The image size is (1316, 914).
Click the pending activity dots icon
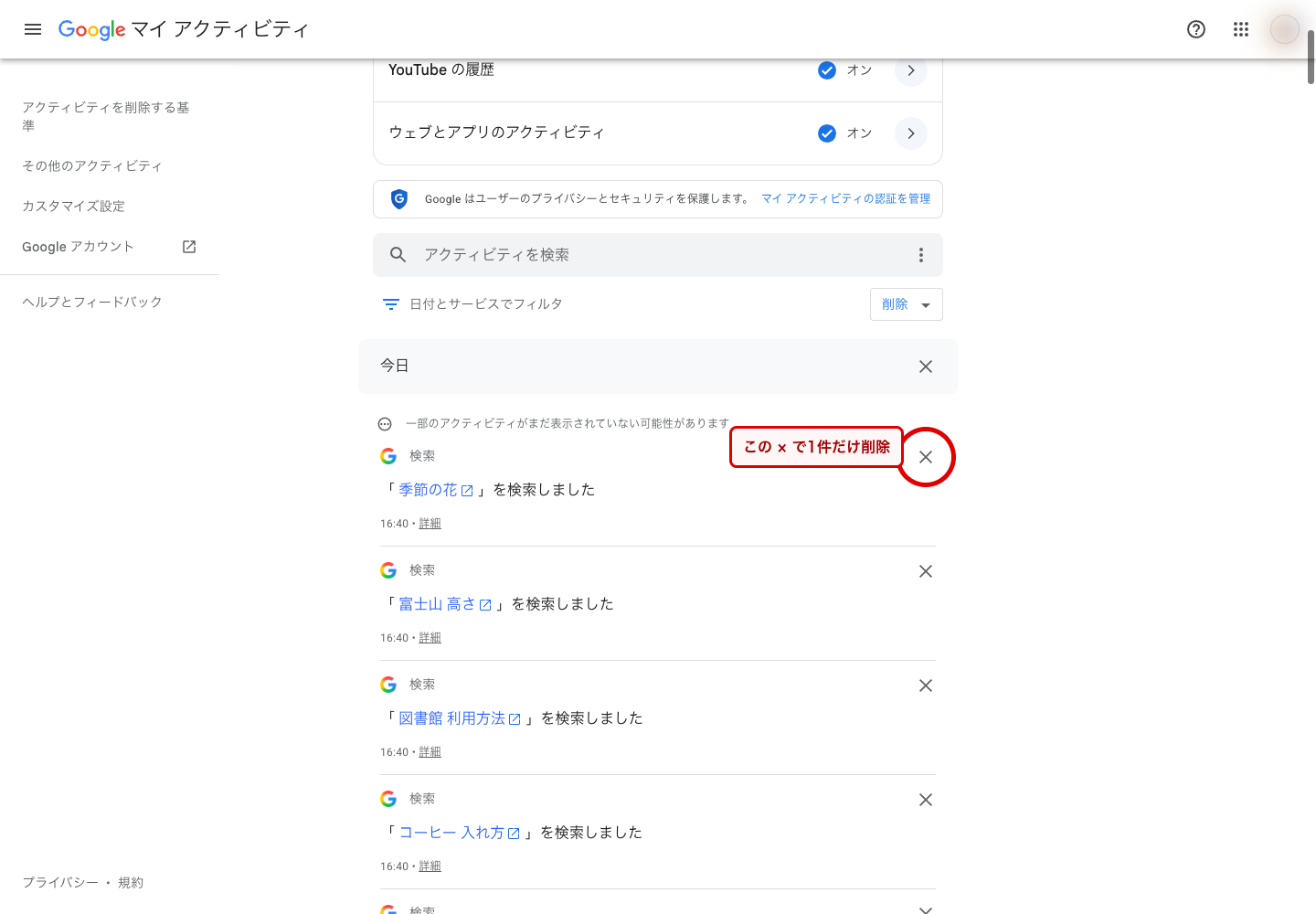[385, 424]
